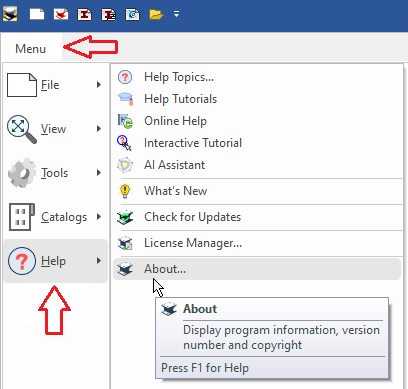Expand the Help submenu arrow

point(99,261)
